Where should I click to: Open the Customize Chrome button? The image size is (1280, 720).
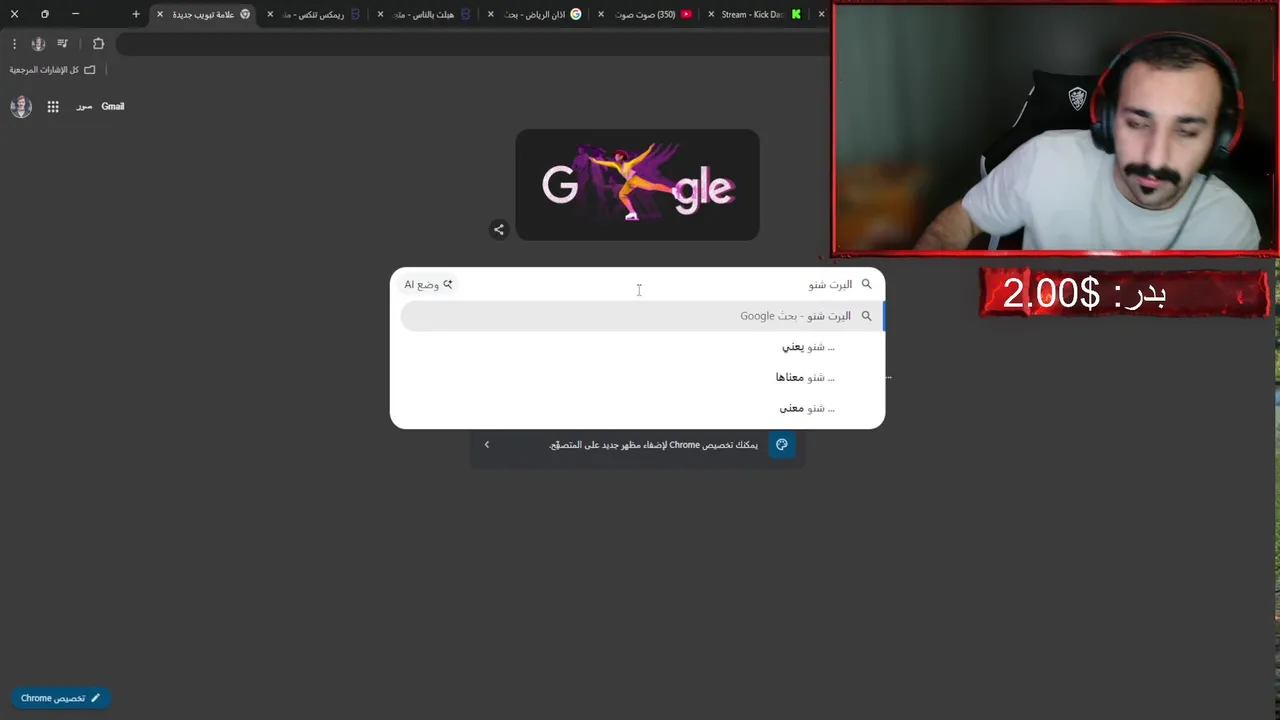(x=60, y=698)
